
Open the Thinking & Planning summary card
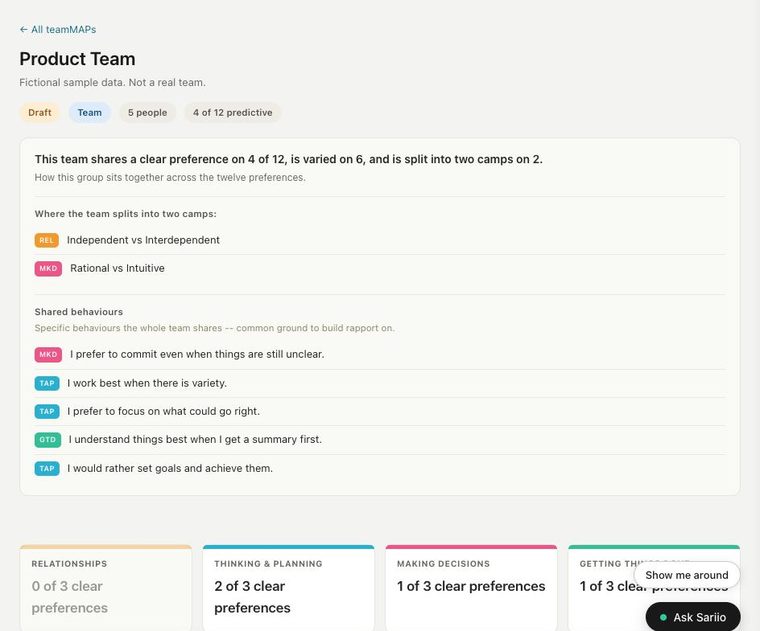[x=288, y=588]
